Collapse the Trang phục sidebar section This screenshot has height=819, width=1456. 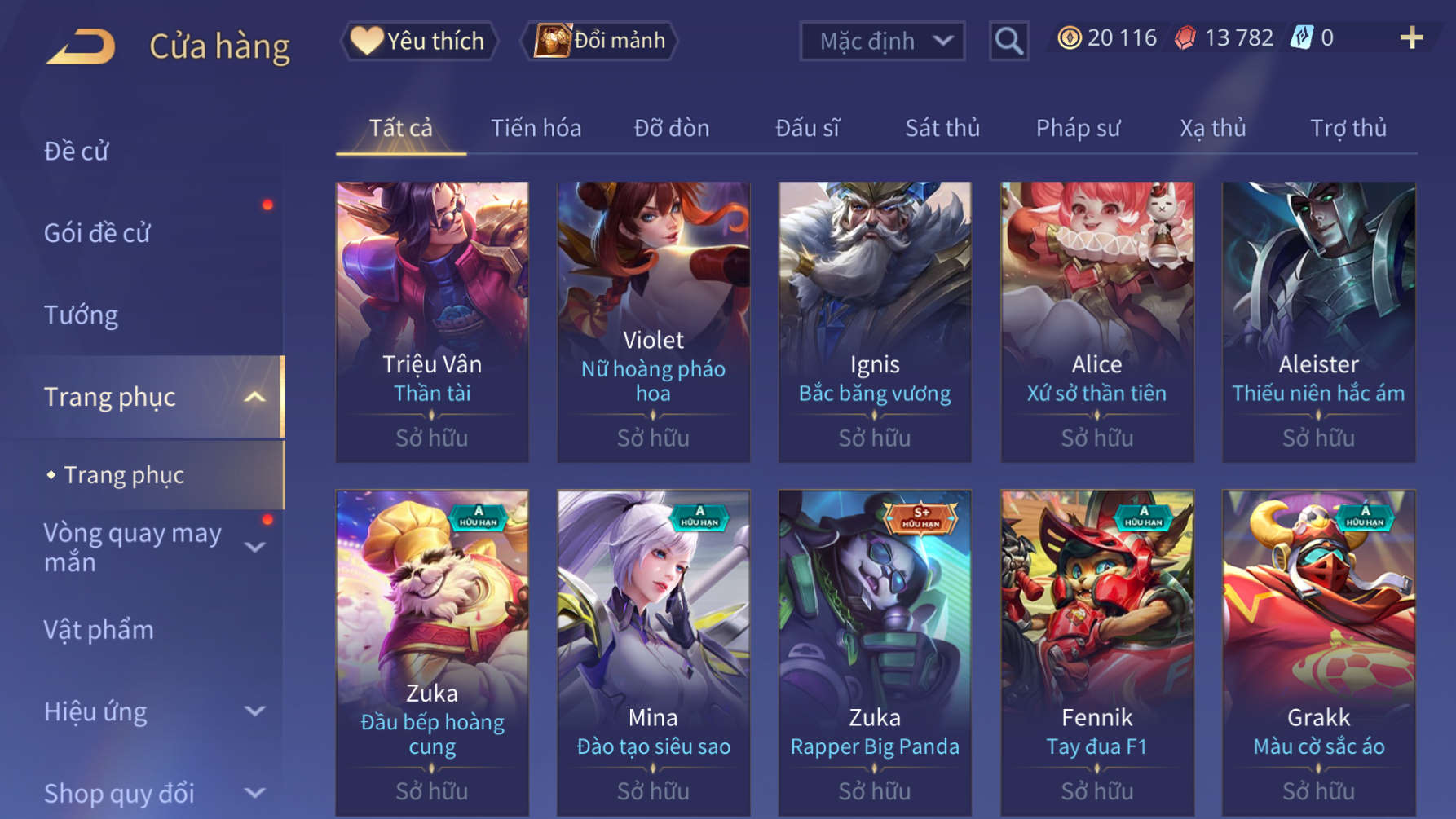click(255, 398)
